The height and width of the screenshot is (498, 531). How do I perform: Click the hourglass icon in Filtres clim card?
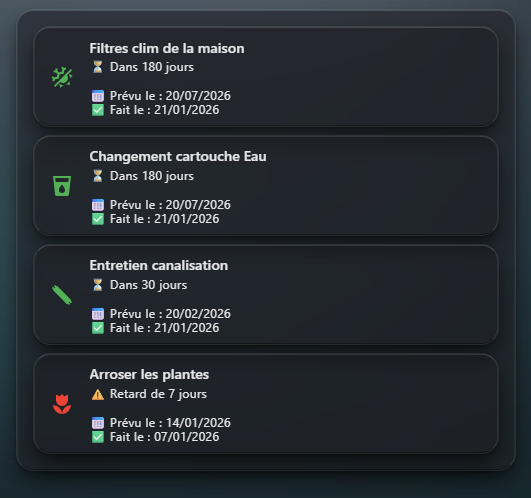(98, 67)
